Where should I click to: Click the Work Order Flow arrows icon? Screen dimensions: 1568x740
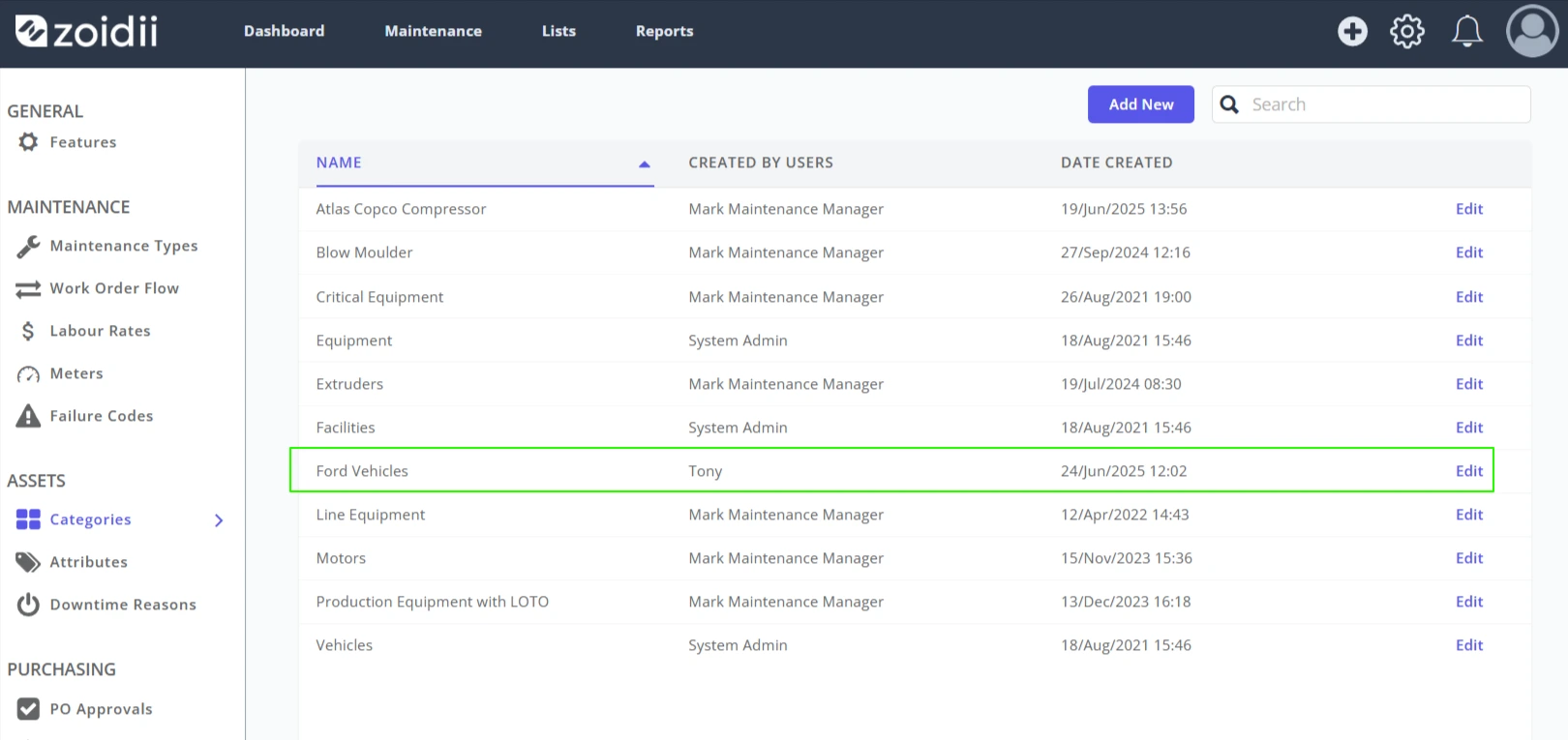(x=28, y=289)
